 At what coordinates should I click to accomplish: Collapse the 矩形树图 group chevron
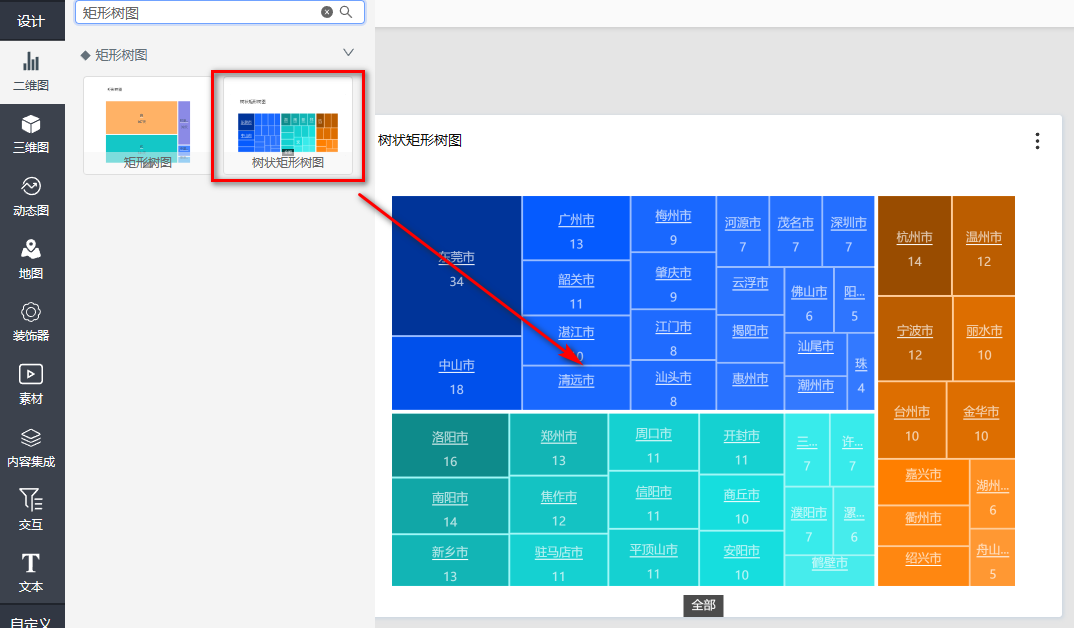click(x=348, y=53)
